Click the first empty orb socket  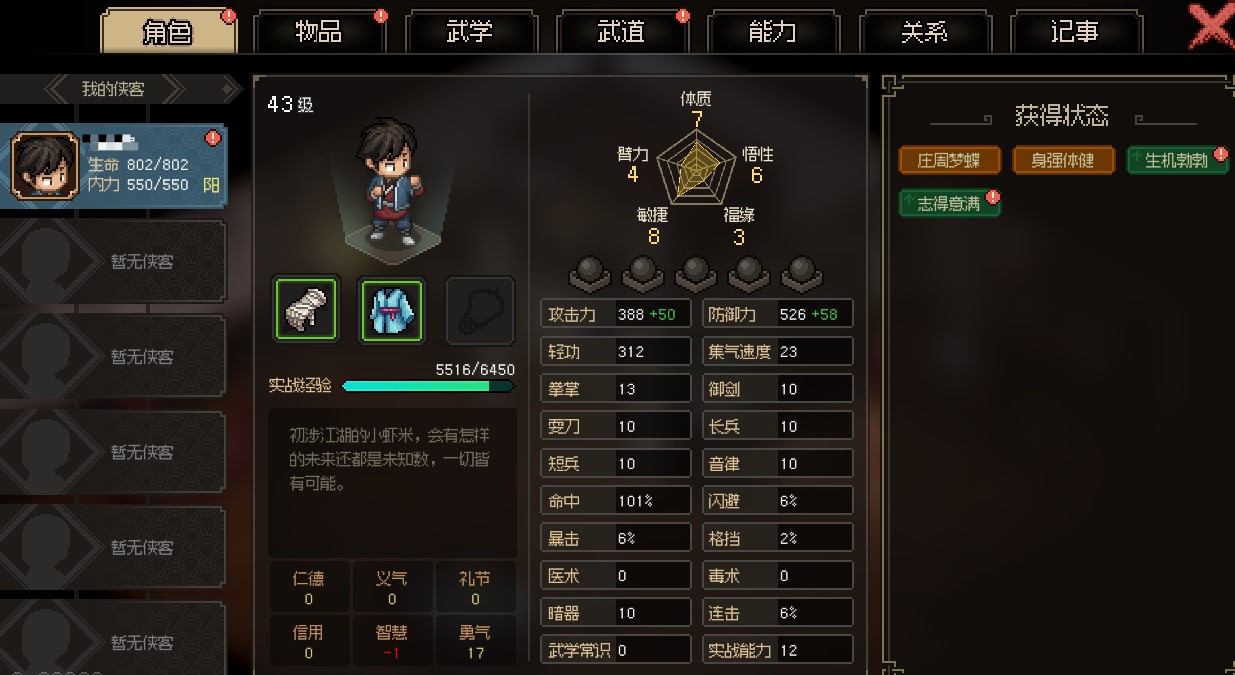click(590, 272)
